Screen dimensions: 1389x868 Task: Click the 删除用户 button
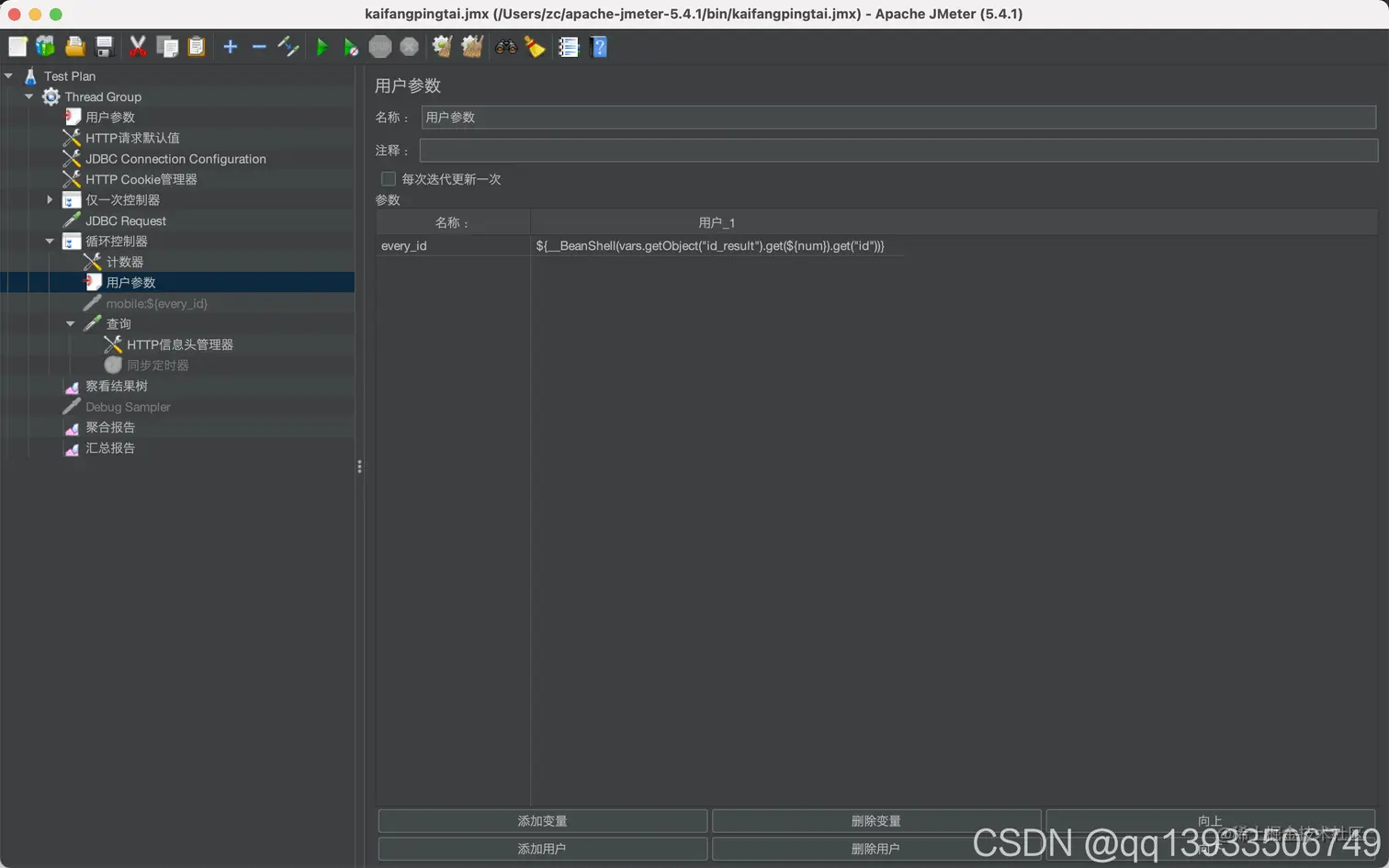pyautogui.click(x=875, y=849)
